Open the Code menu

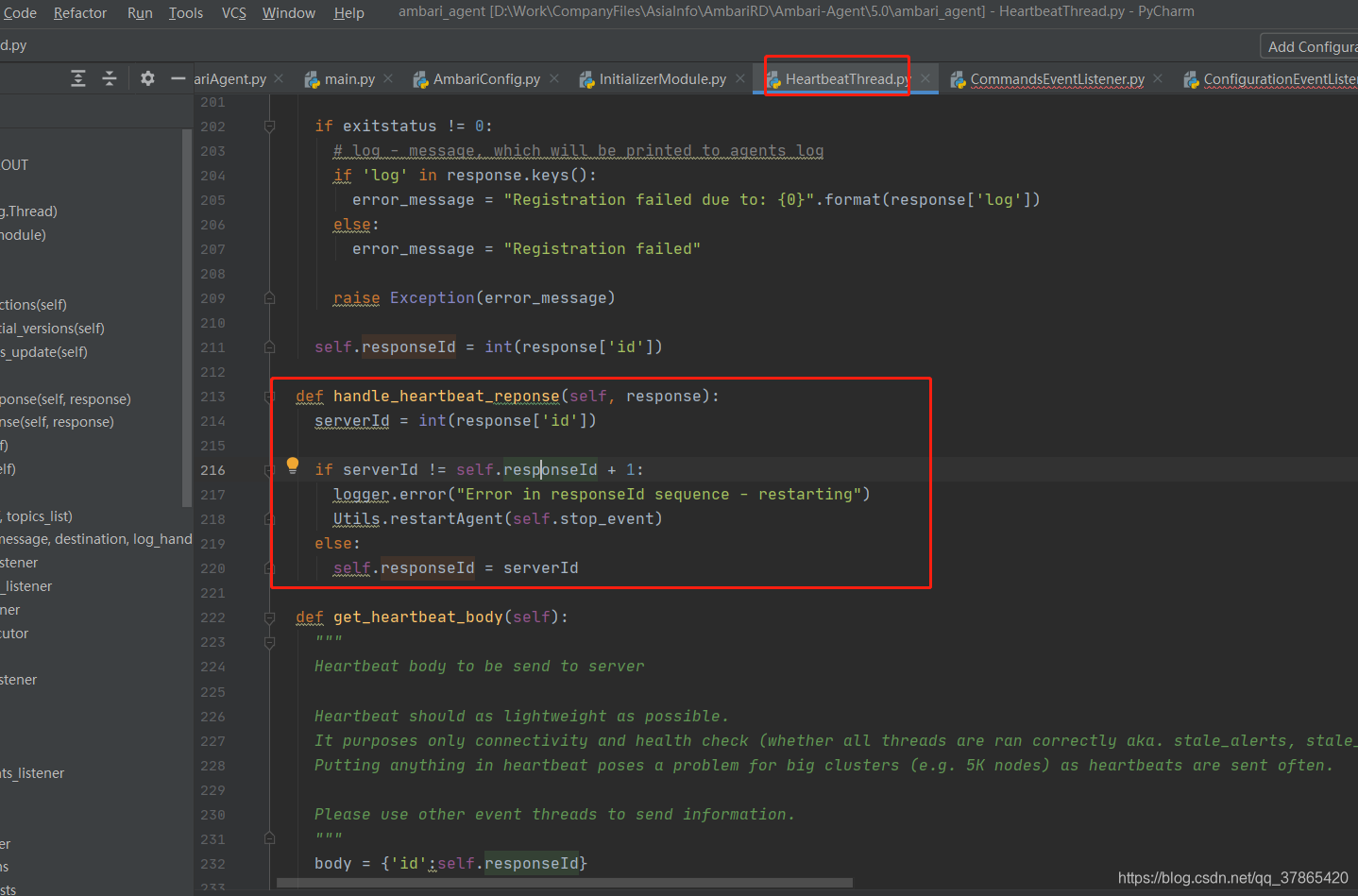coord(20,12)
